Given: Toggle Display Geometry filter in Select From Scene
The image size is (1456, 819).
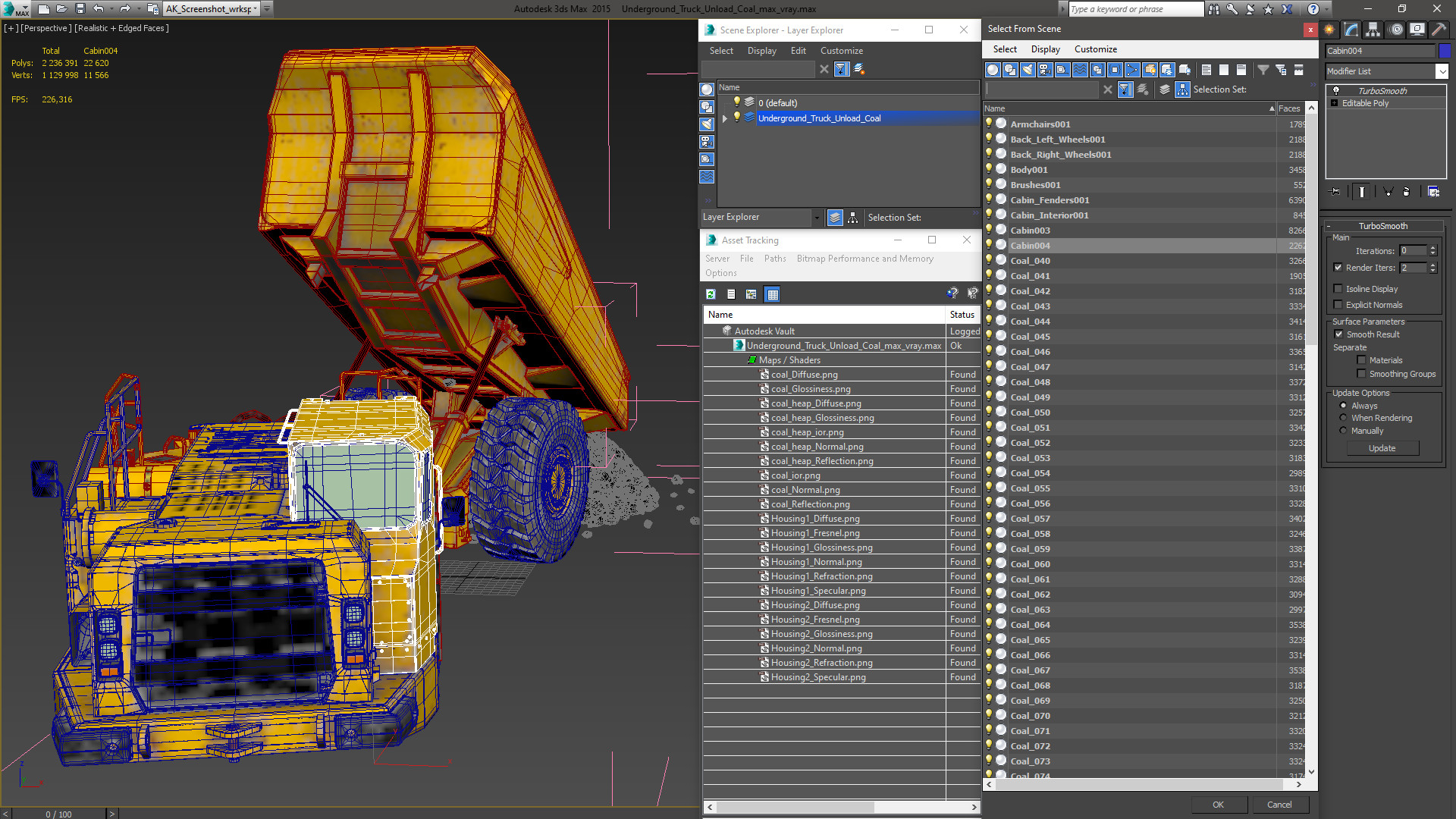Looking at the screenshot, I should 993,70.
